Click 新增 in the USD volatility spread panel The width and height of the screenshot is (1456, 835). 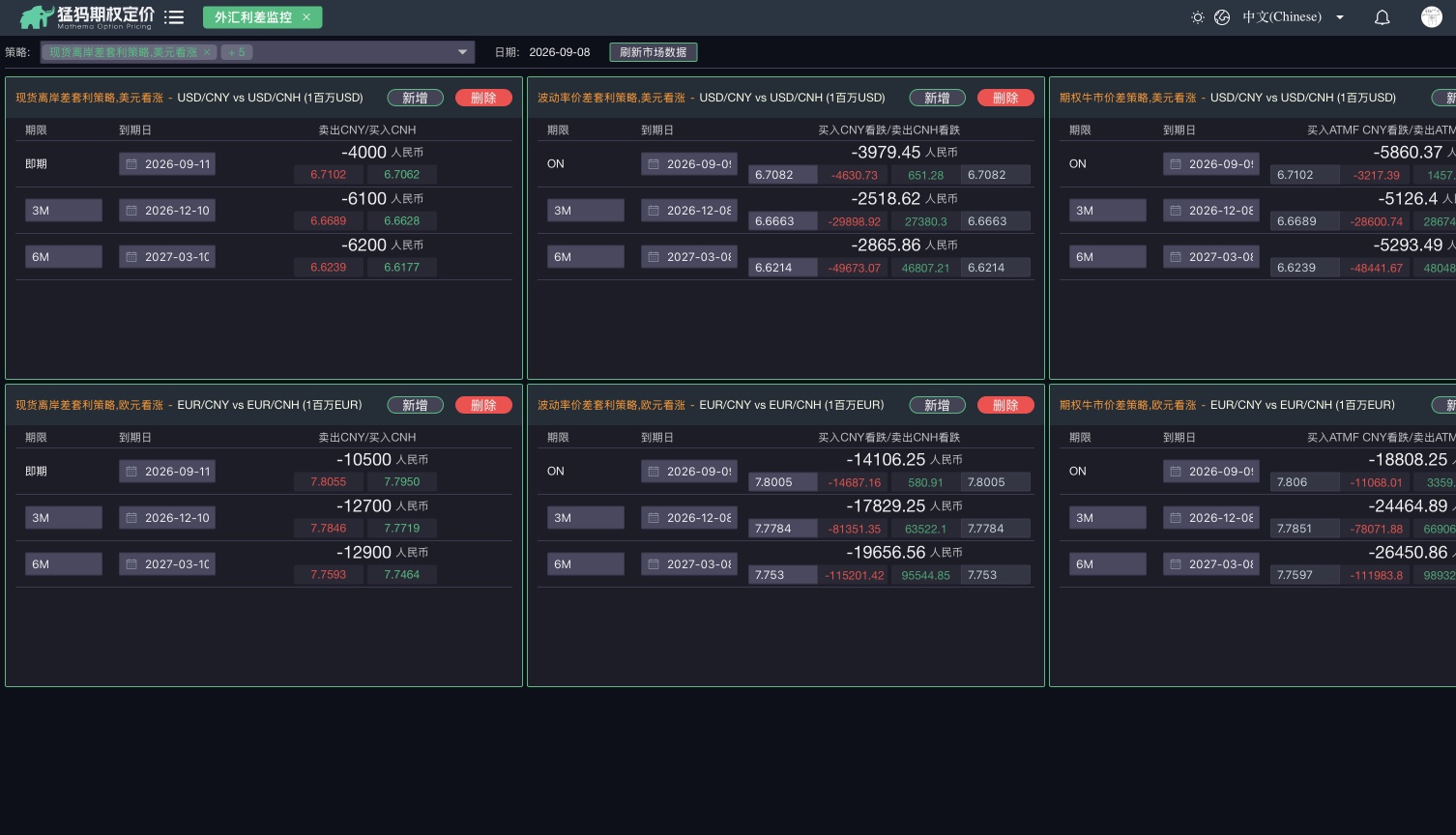(x=937, y=98)
